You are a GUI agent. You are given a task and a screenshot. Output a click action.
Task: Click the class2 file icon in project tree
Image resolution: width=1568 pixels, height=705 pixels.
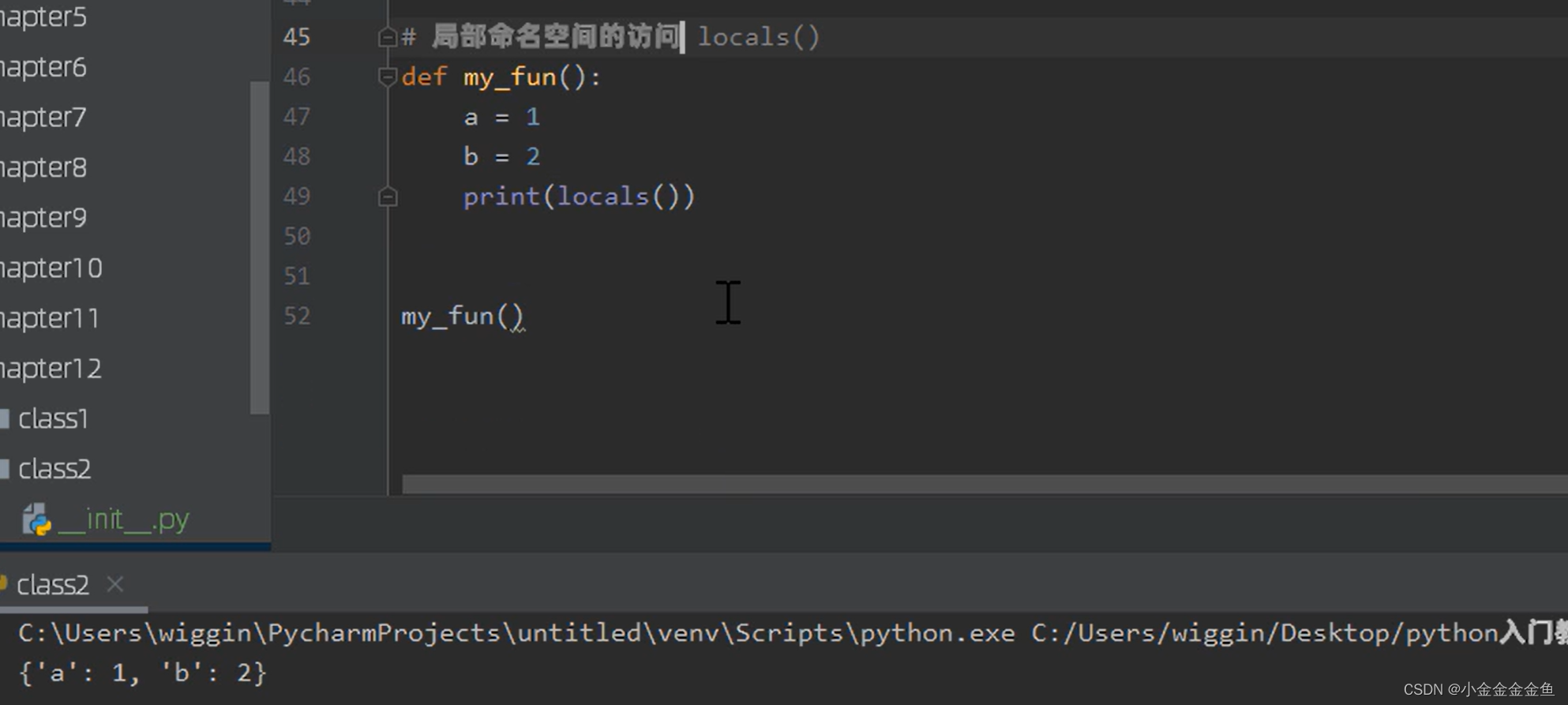pyautogui.click(x=5, y=469)
